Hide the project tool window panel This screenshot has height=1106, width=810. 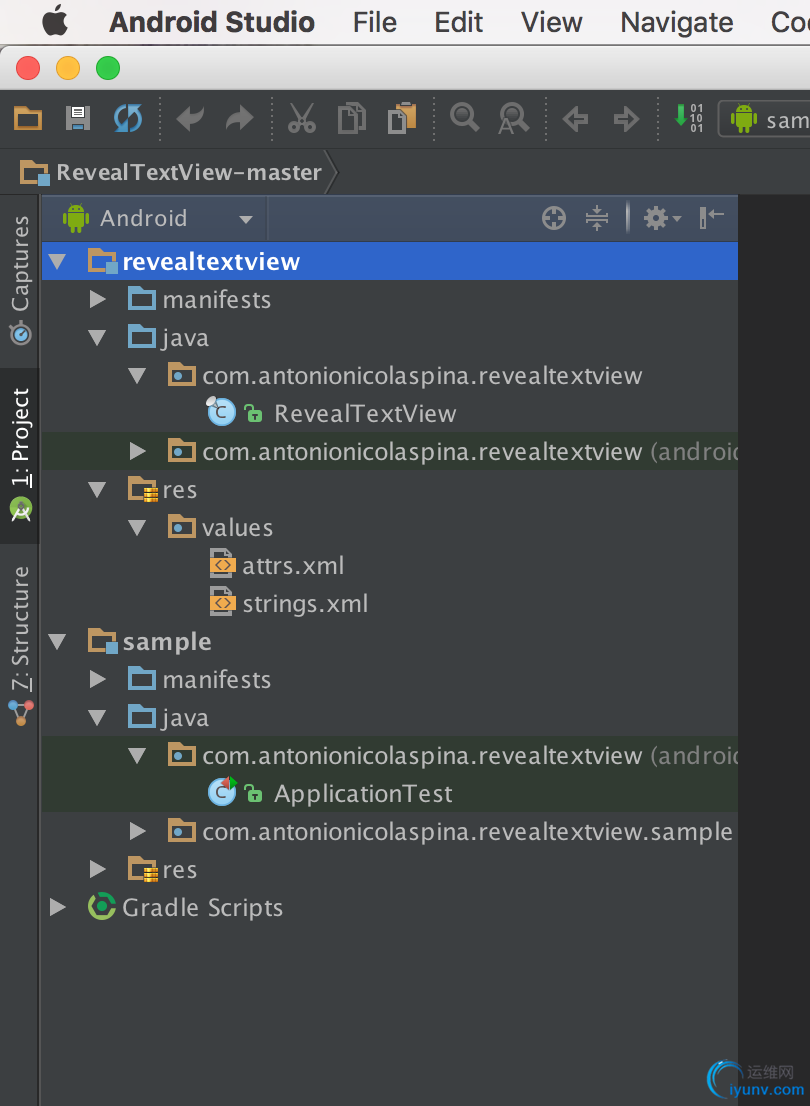pyautogui.click(x=712, y=217)
